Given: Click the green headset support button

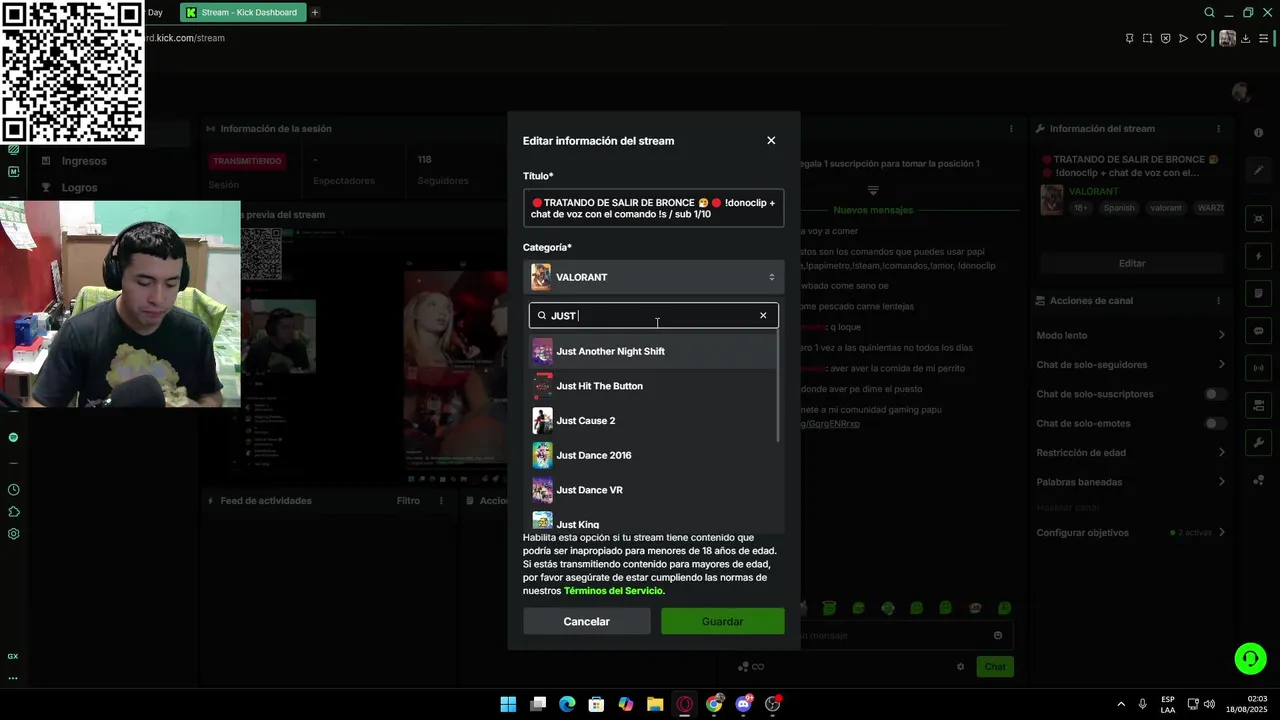Looking at the screenshot, I should tap(1250, 658).
